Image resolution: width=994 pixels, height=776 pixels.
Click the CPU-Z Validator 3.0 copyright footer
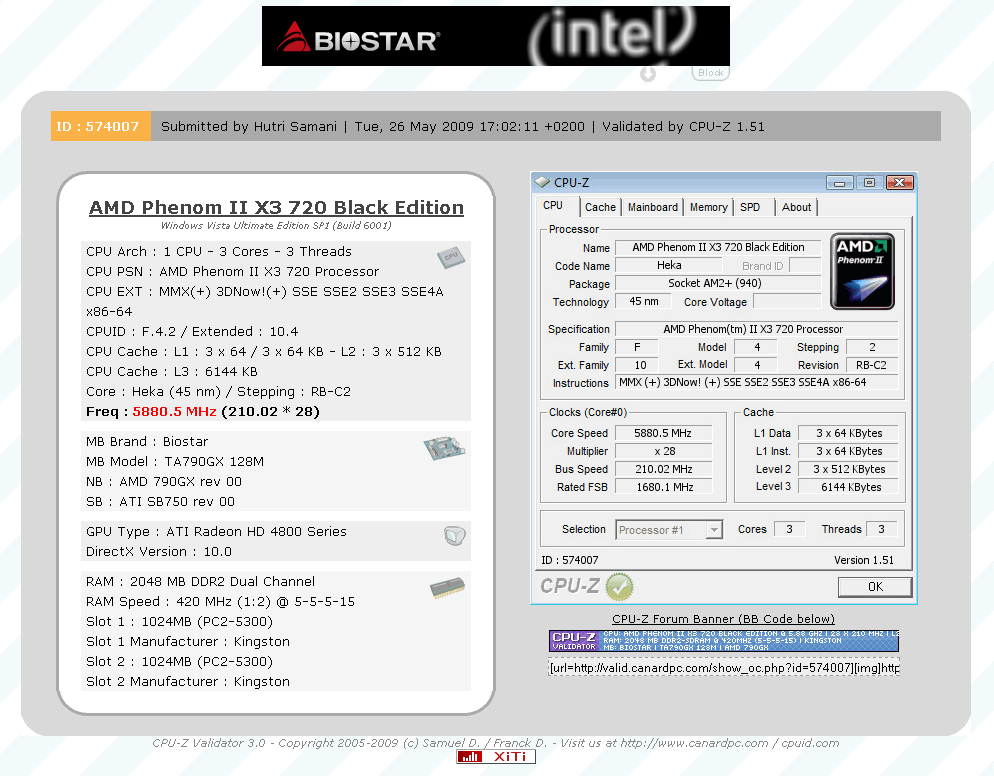pos(496,742)
